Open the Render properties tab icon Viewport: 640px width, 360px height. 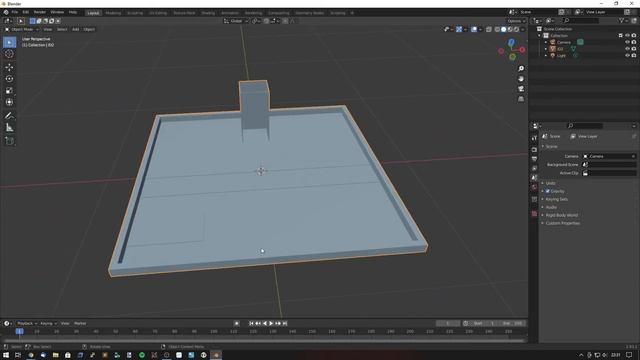534,150
